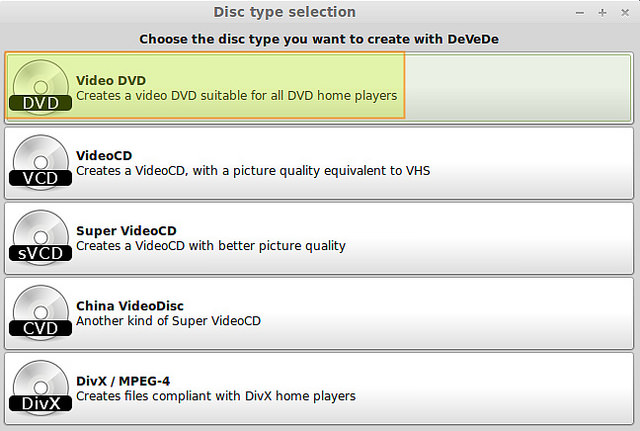Click "Another kind of Super VideoCD" text
This screenshot has height=431, width=640.
pos(168,321)
